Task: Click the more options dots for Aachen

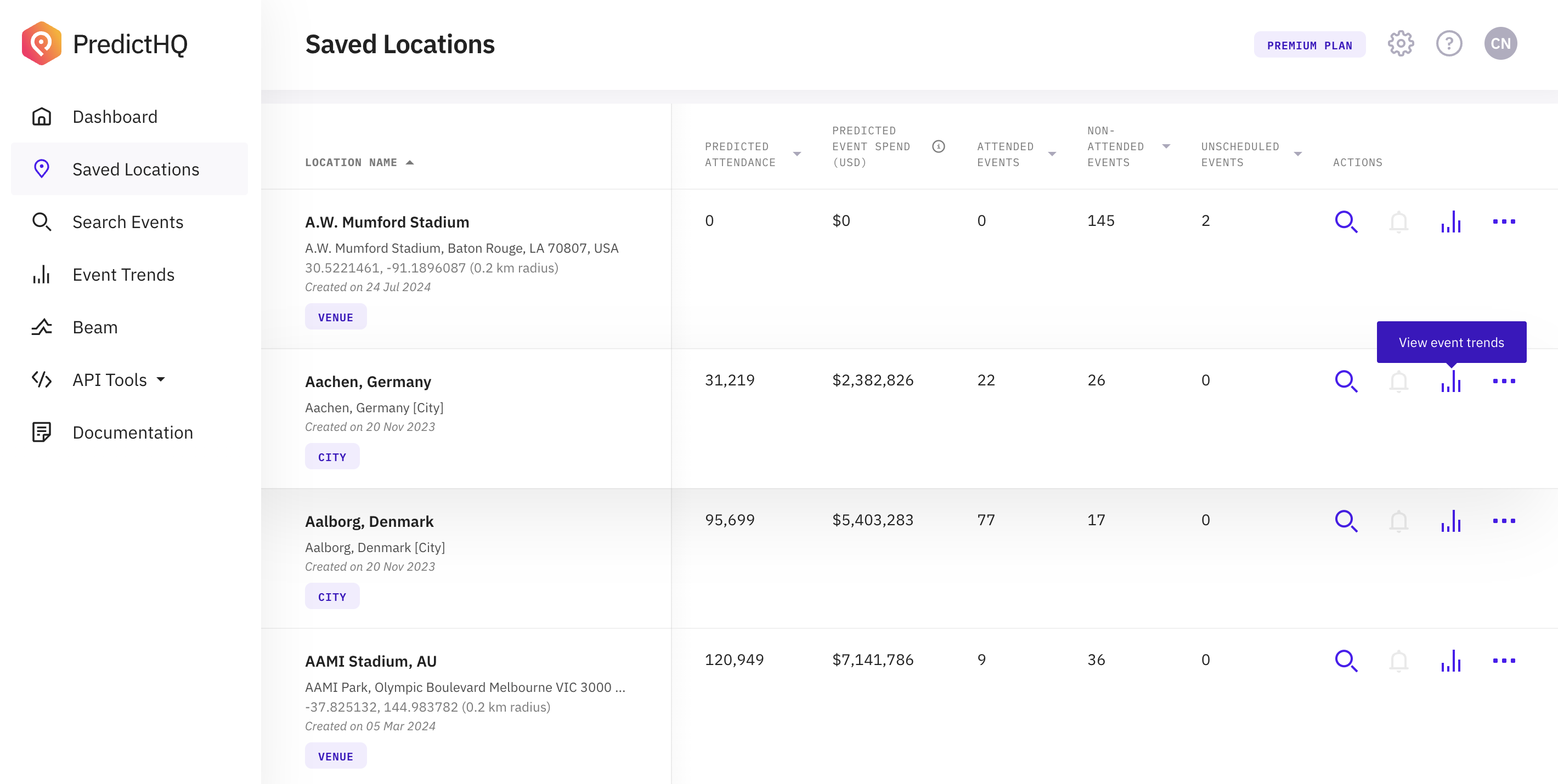Action: coord(1504,381)
